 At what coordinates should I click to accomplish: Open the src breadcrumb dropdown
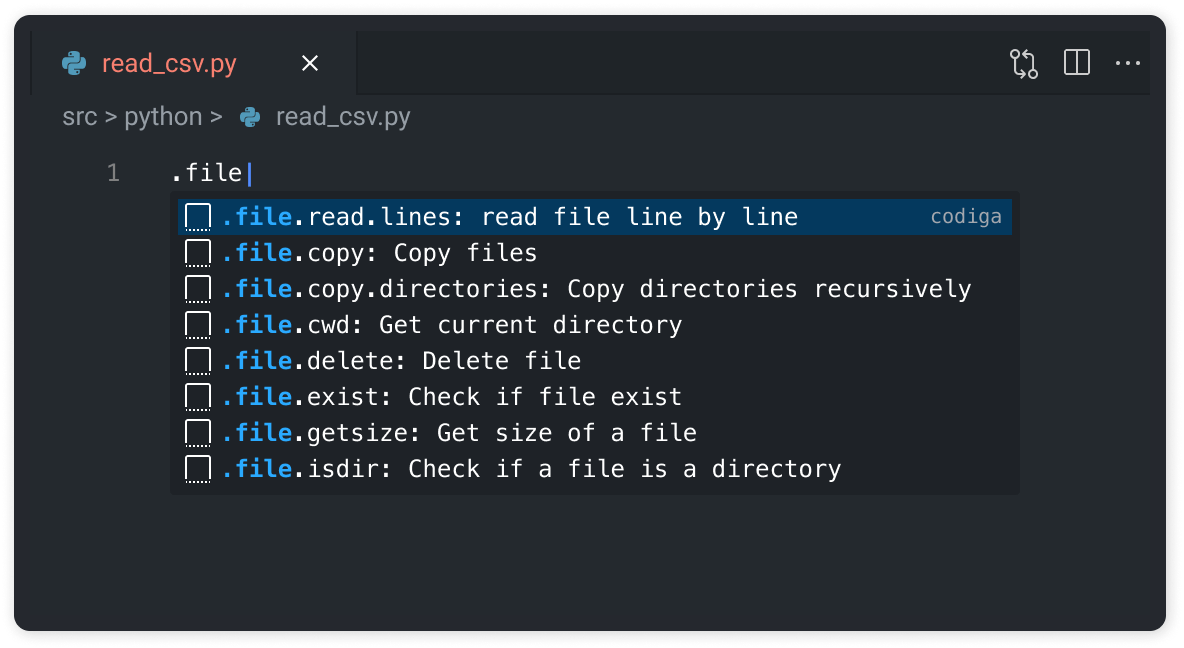point(80,116)
